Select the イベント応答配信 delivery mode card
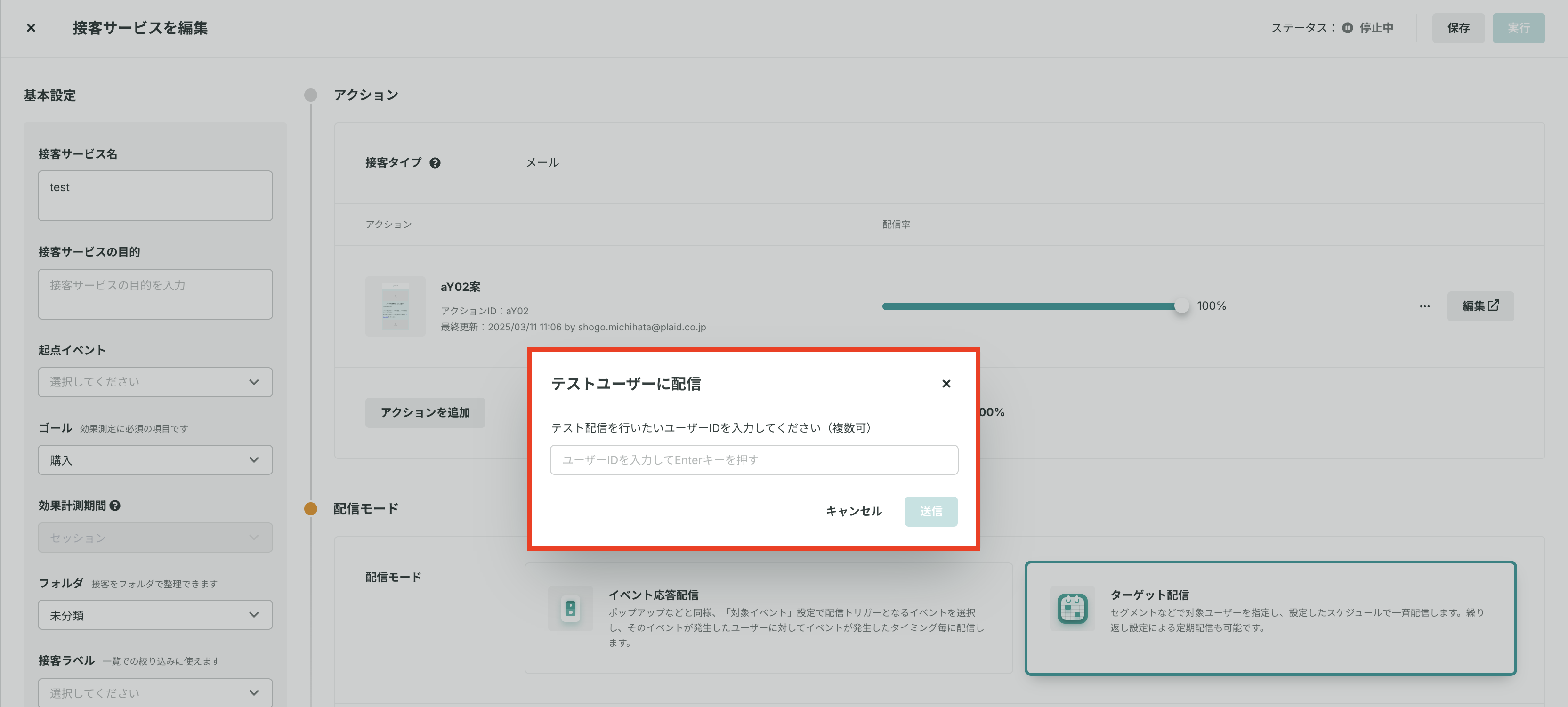Viewport: 1568px width, 707px height. click(768, 618)
